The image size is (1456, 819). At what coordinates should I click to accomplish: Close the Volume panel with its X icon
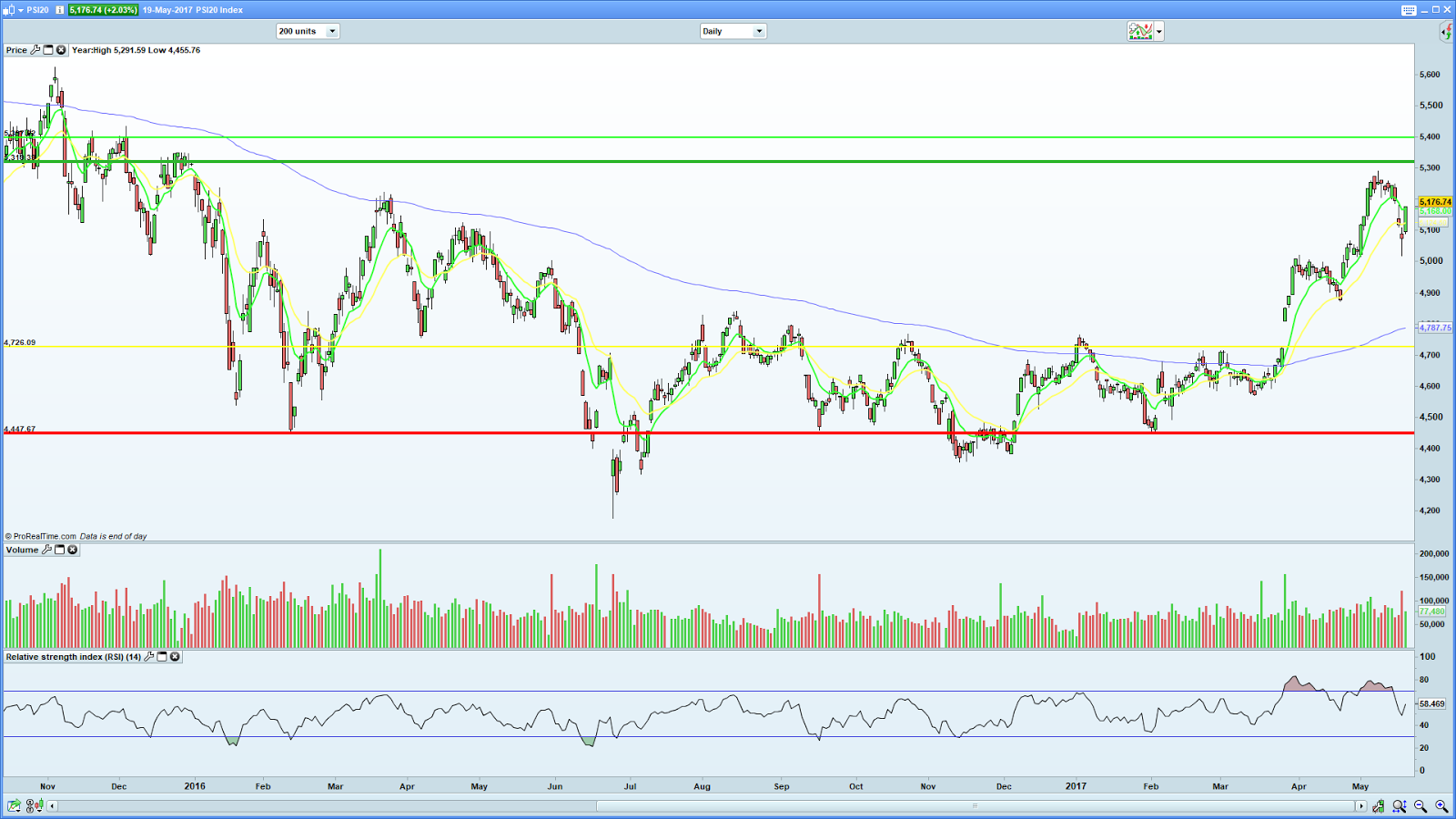tap(72, 550)
